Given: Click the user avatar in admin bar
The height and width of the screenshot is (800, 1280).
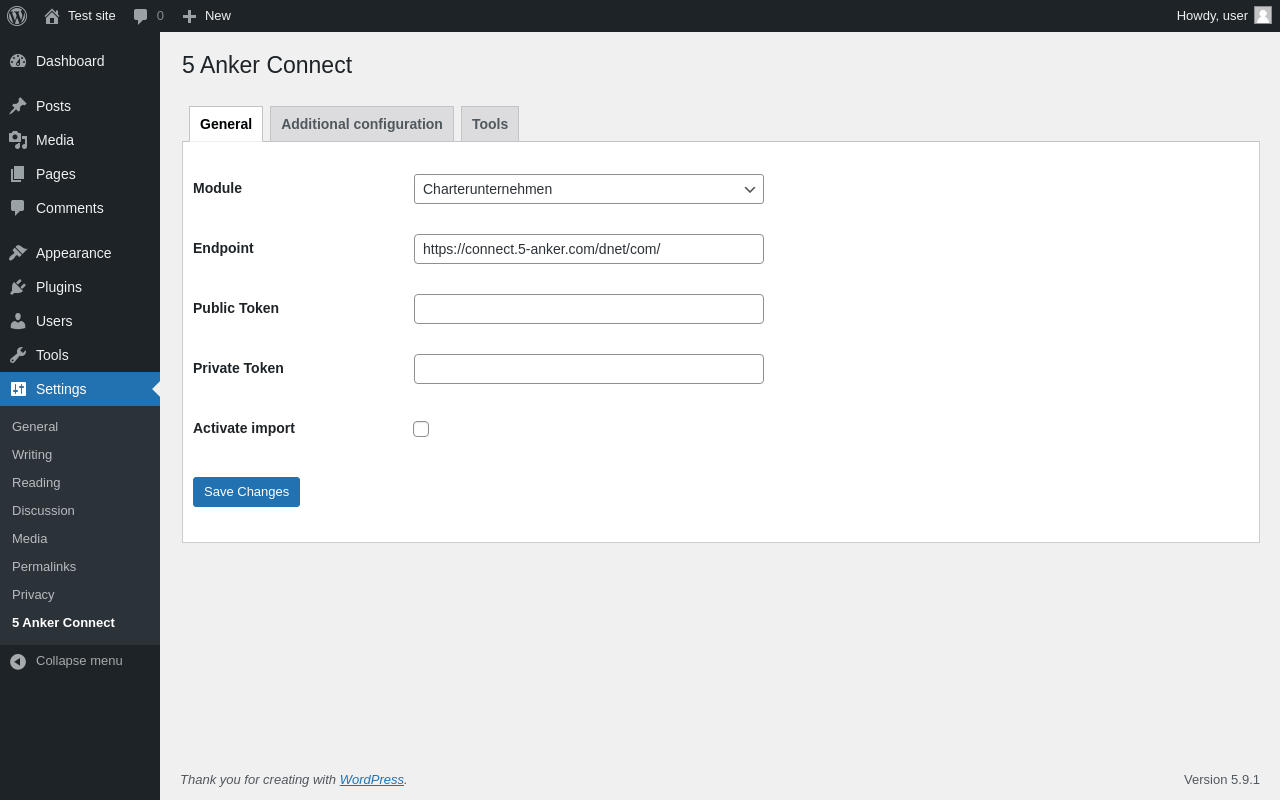Looking at the screenshot, I should (x=1263, y=15).
